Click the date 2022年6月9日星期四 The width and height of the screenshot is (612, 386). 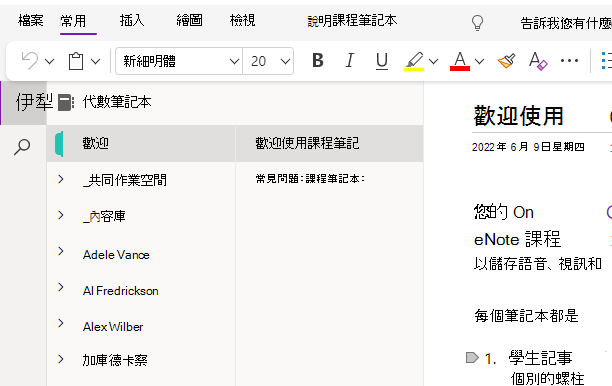pyautogui.click(x=528, y=147)
